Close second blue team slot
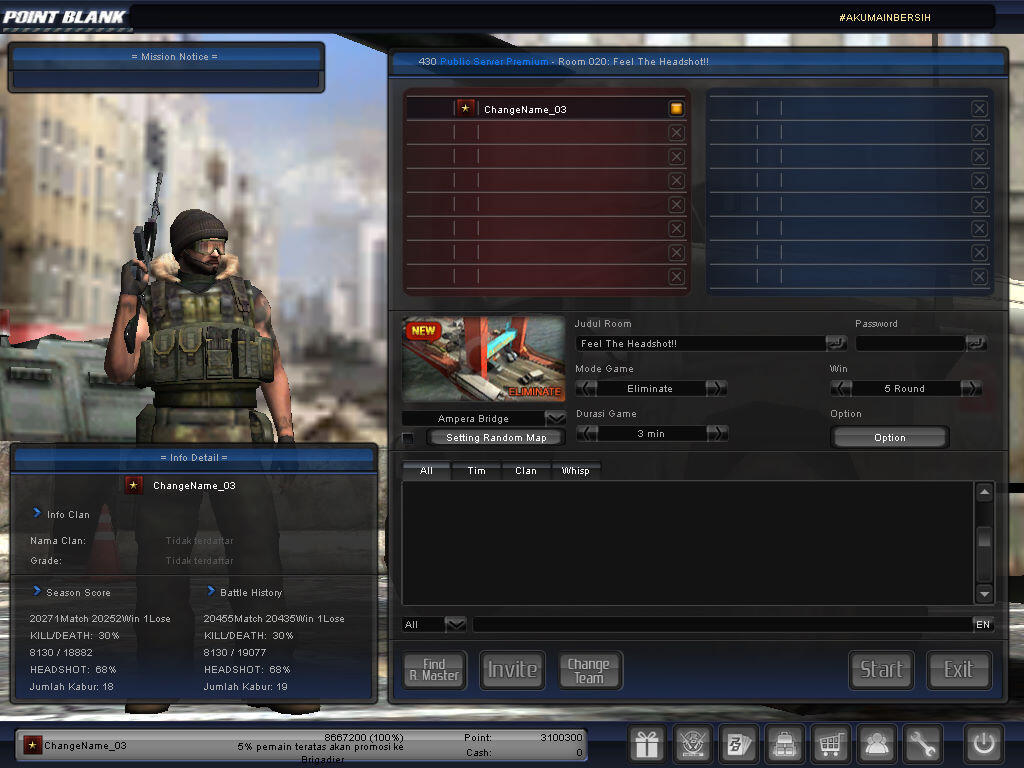The image size is (1024, 768). click(979, 133)
